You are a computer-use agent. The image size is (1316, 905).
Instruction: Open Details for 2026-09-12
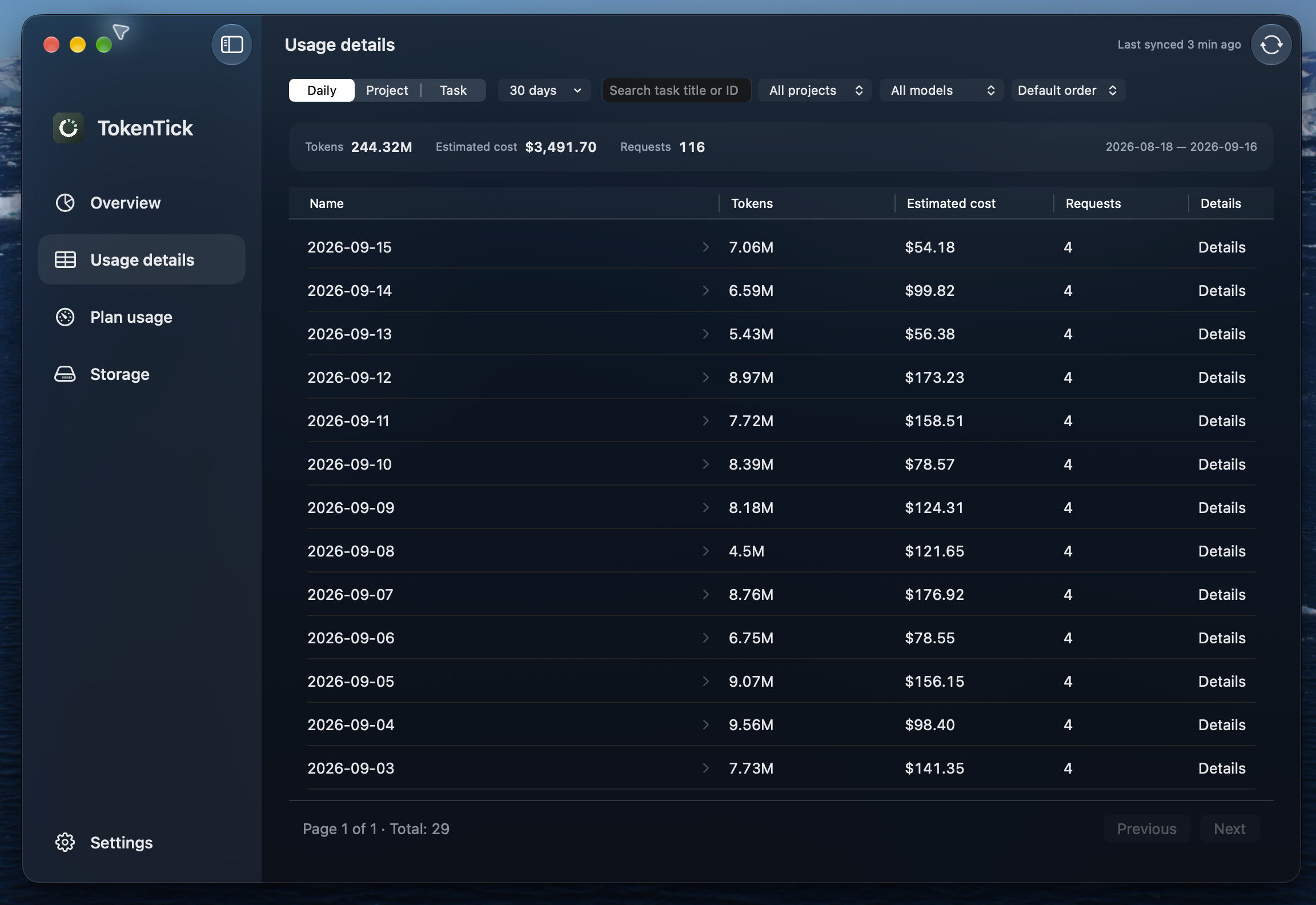click(1222, 377)
